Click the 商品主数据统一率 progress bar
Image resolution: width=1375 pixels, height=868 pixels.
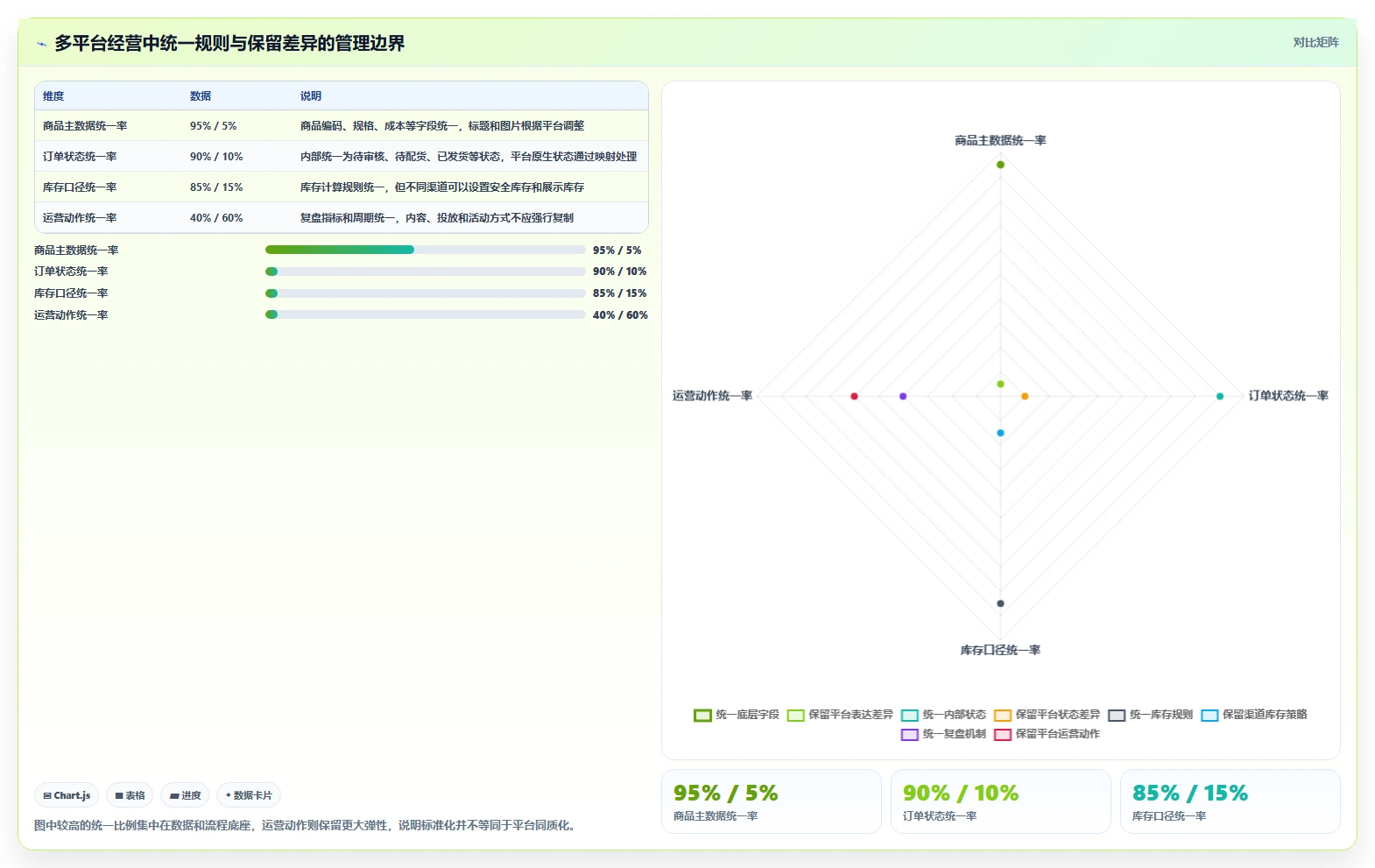point(425,250)
